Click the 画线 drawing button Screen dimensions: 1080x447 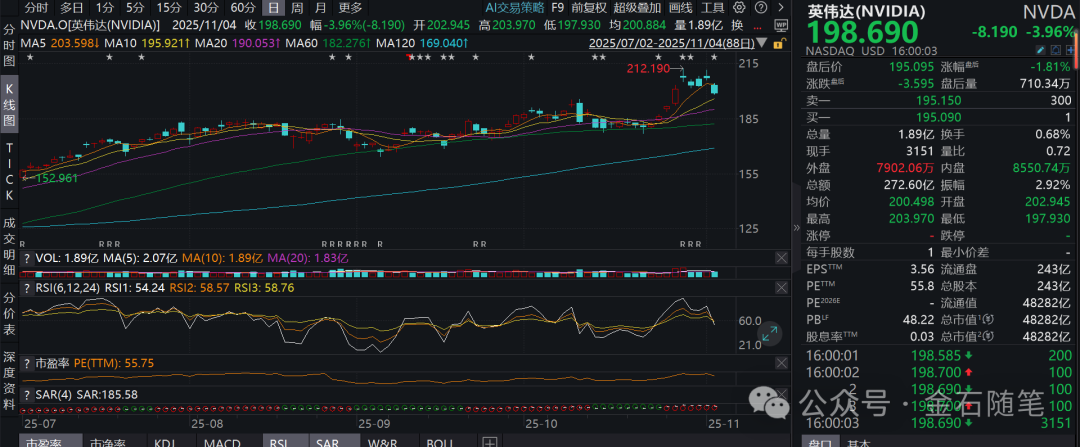coord(680,7)
